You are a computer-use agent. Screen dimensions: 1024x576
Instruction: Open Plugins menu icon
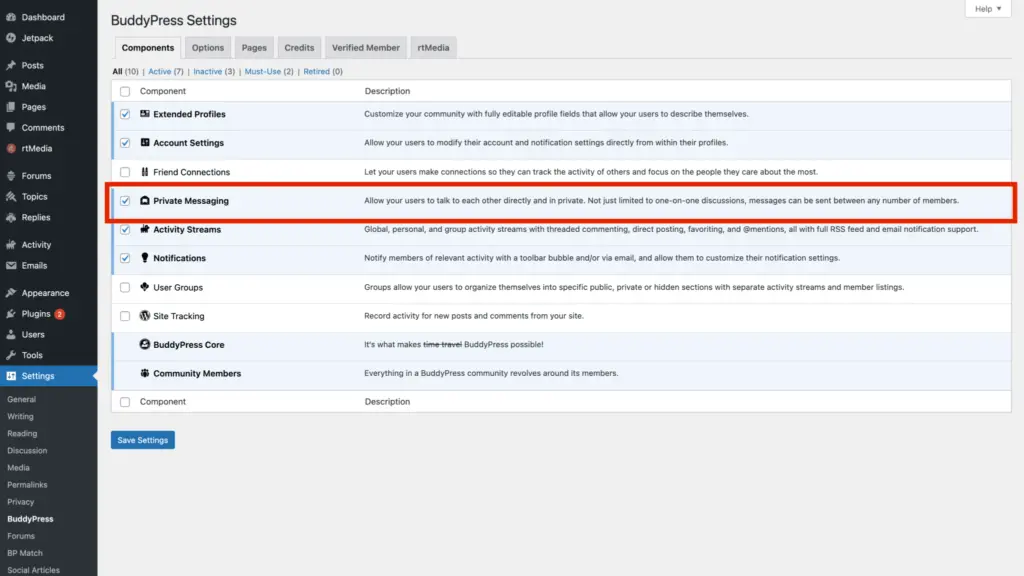pyautogui.click(x=11, y=314)
